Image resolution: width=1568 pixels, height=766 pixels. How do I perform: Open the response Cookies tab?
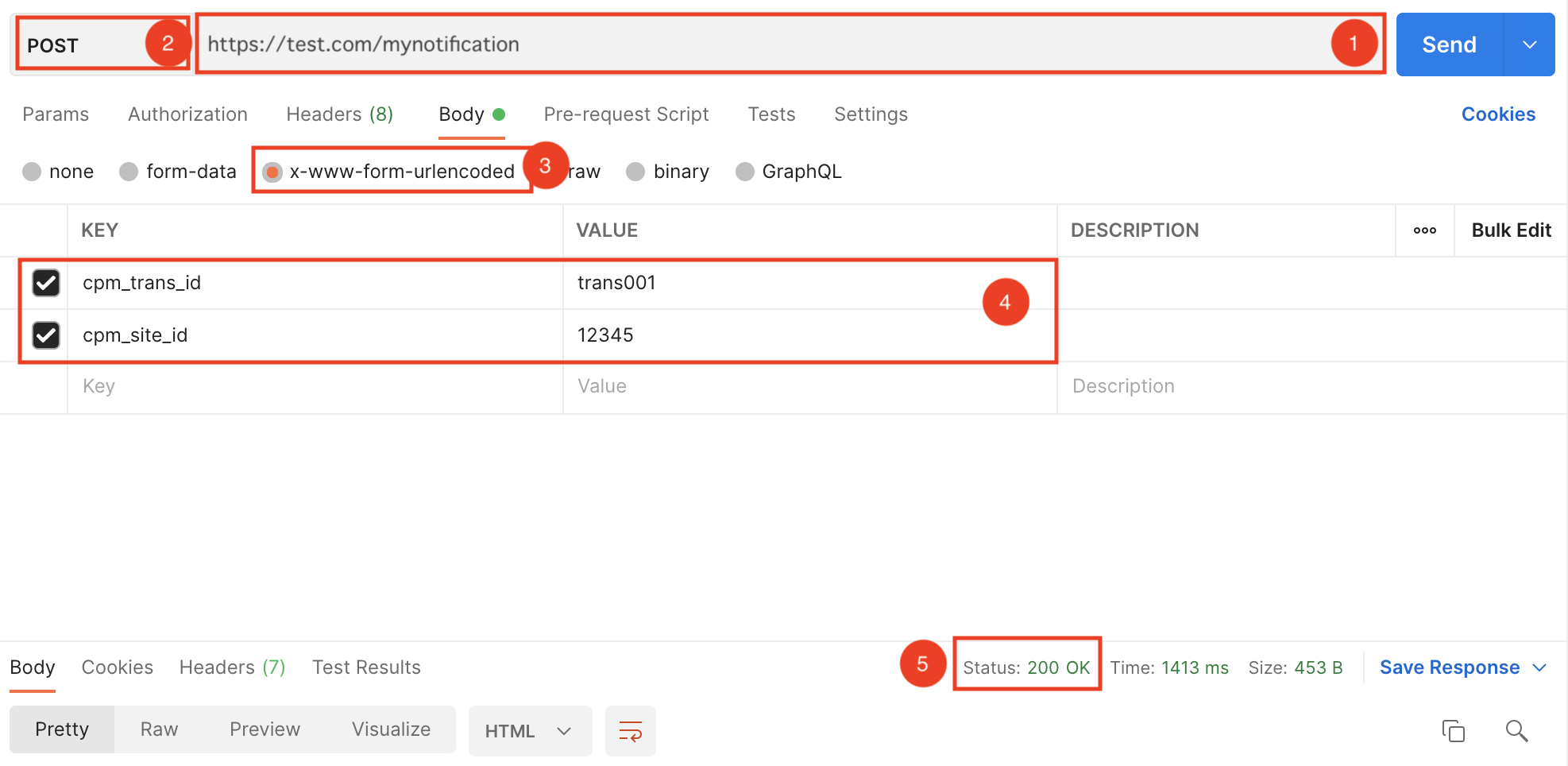click(118, 667)
